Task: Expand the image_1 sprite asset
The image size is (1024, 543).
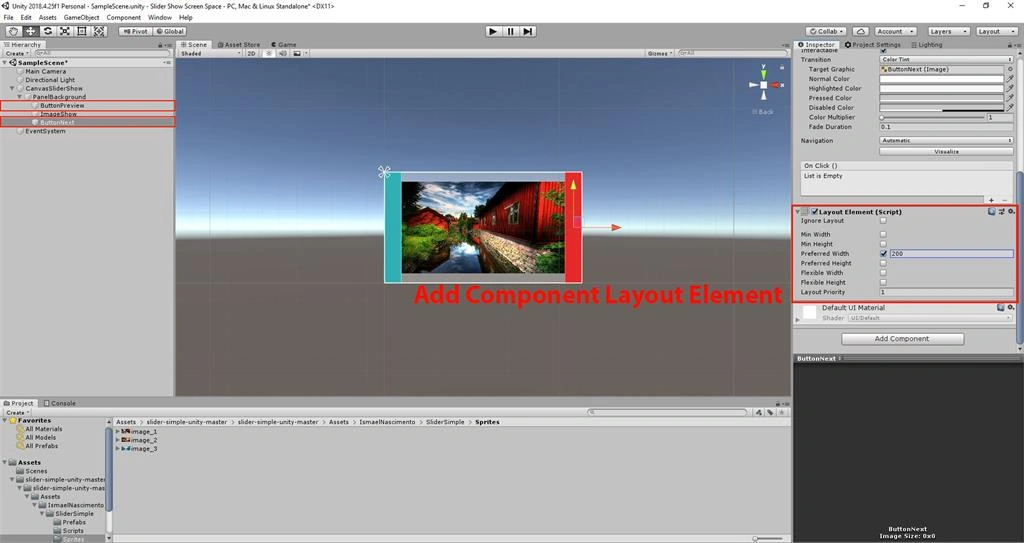Action: 118,431
